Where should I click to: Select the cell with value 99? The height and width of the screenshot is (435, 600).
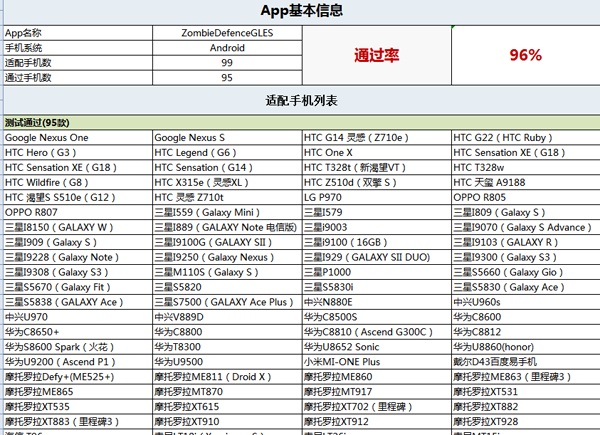point(227,63)
